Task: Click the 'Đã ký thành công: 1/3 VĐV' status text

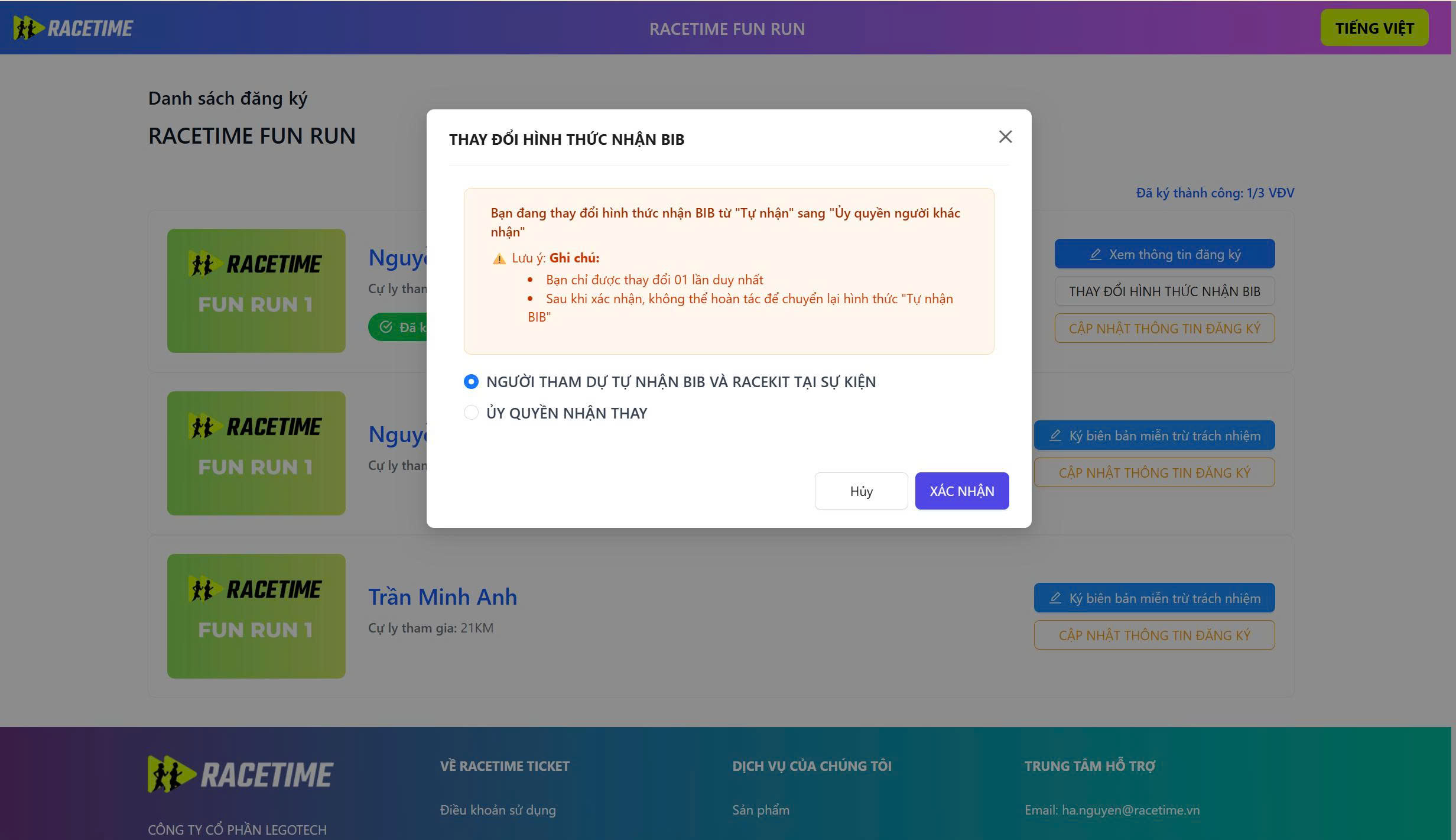Action: pyautogui.click(x=1215, y=193)
